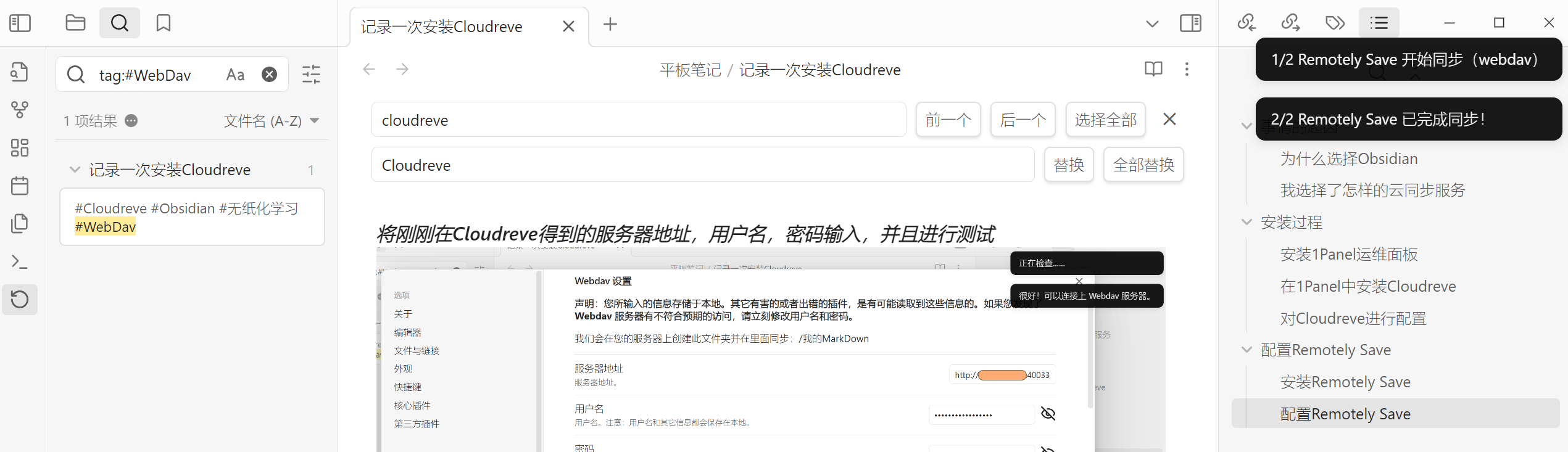Collapse the 记录一次安装Cloudreve search result

click(75, 170)
